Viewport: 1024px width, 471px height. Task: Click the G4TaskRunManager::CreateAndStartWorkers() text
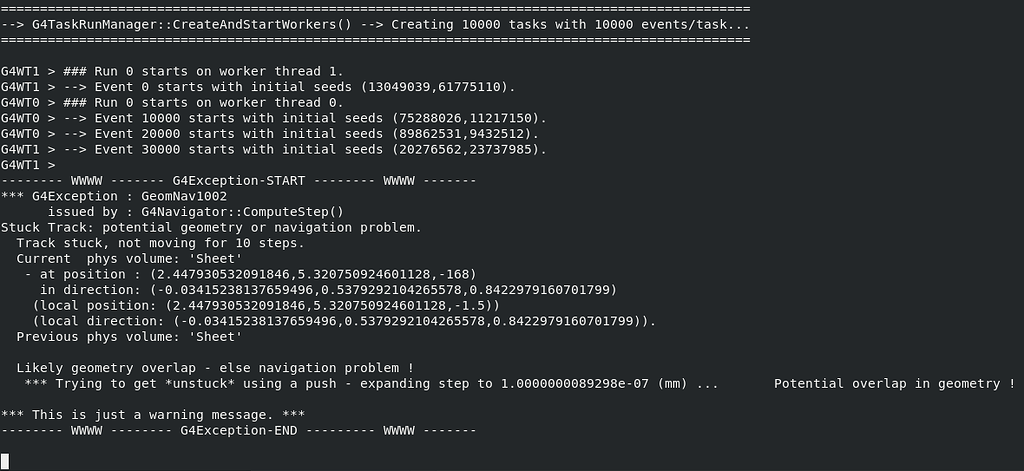[x=156, y=24]
